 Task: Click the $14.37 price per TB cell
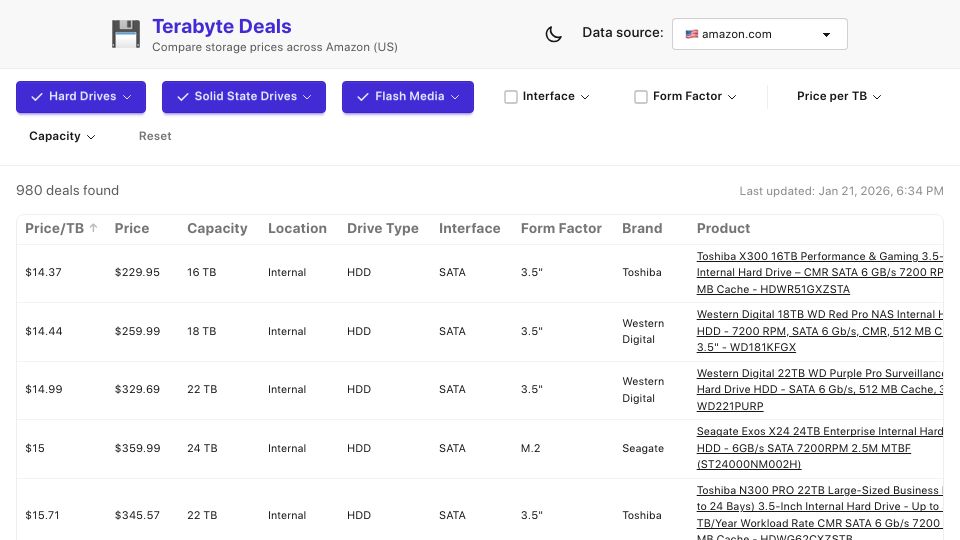(x=43, y=272)
